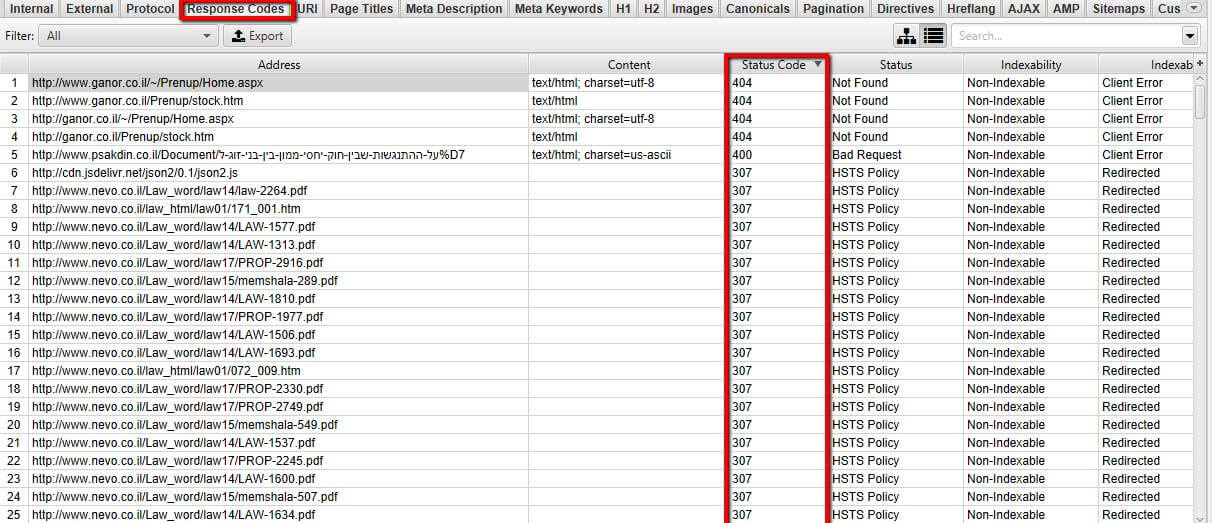Open the H2 tab
Screen dimensions: 1212x523
coord(652,9)
